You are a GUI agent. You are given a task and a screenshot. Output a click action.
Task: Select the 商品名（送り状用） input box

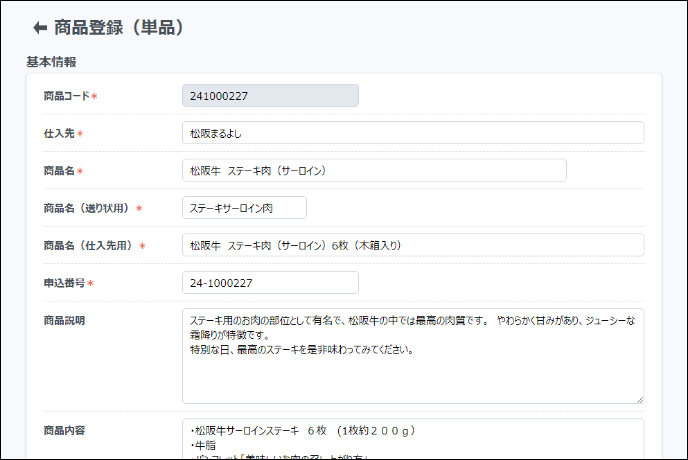click(244, 208)
